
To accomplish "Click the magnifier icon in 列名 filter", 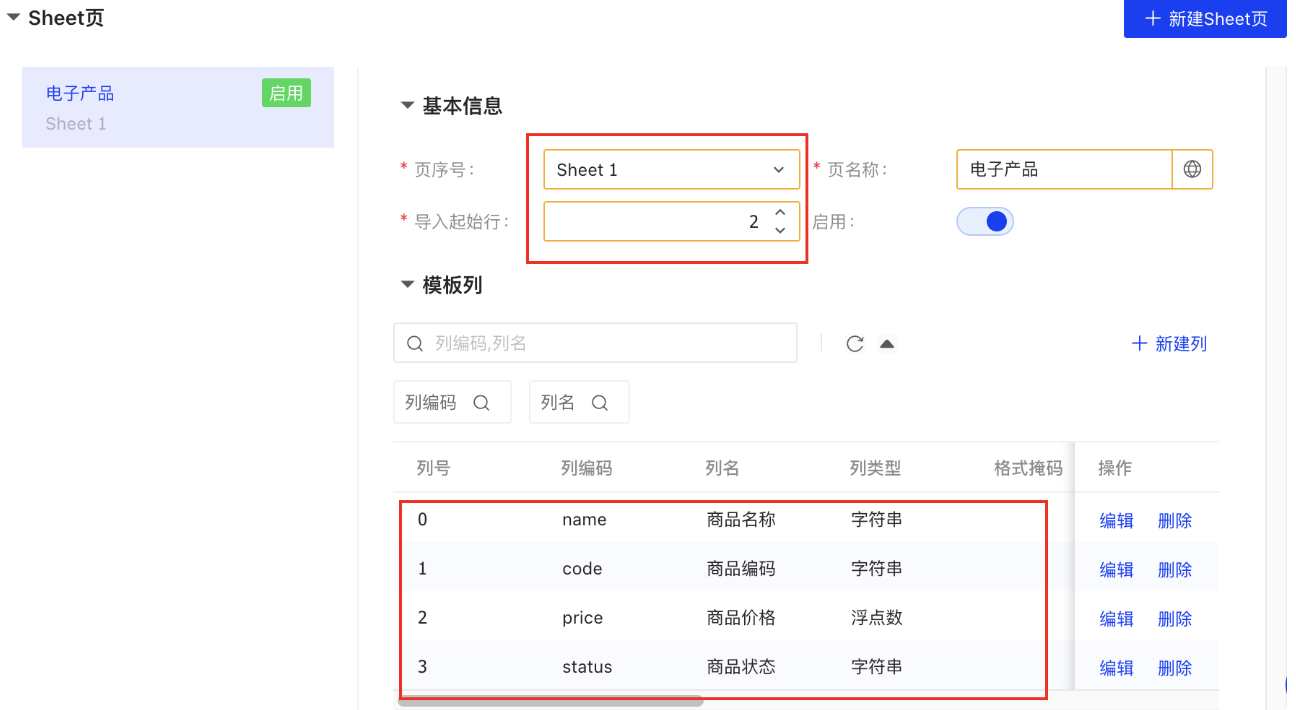I will (x=600, y=403).
